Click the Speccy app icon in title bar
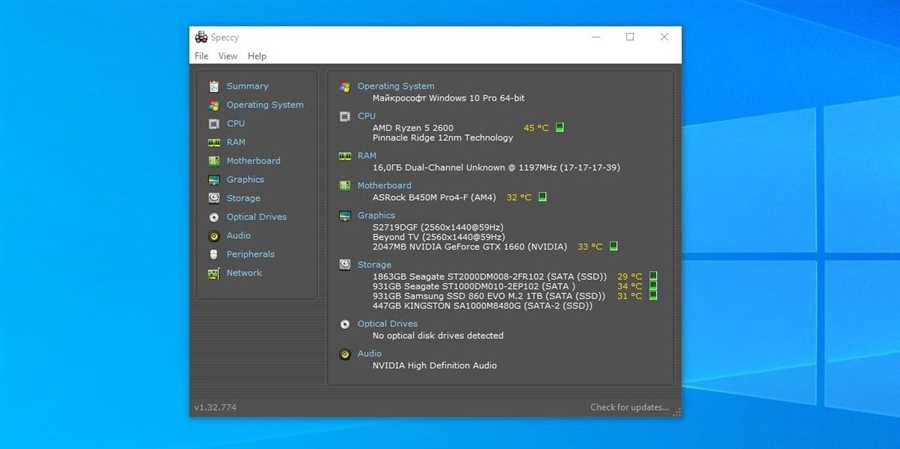 [201, 37]
